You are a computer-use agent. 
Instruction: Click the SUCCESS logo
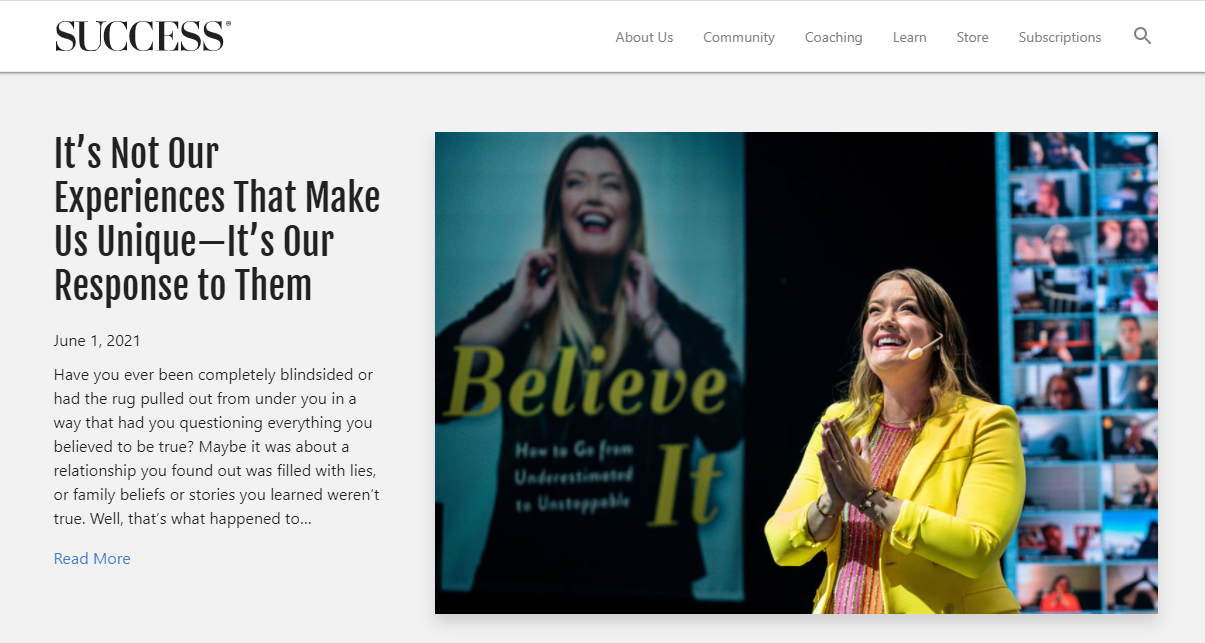tap(142, 37)
